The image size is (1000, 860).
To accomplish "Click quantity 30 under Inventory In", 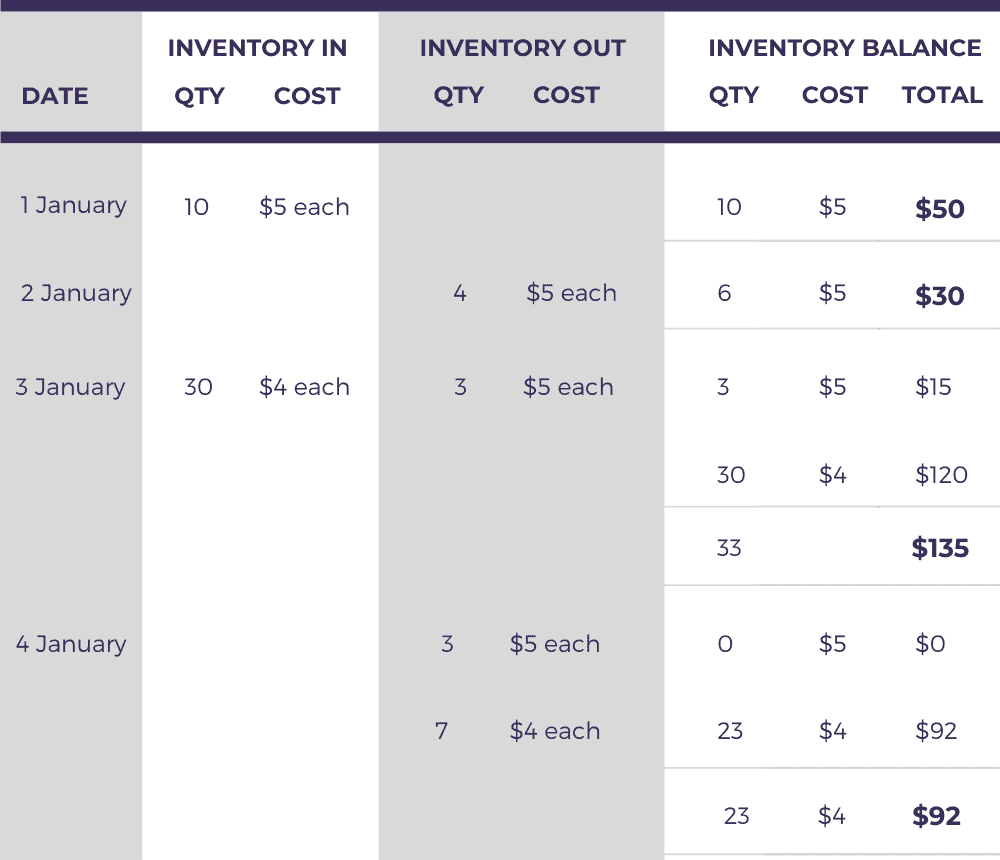I will click(198, 387).
